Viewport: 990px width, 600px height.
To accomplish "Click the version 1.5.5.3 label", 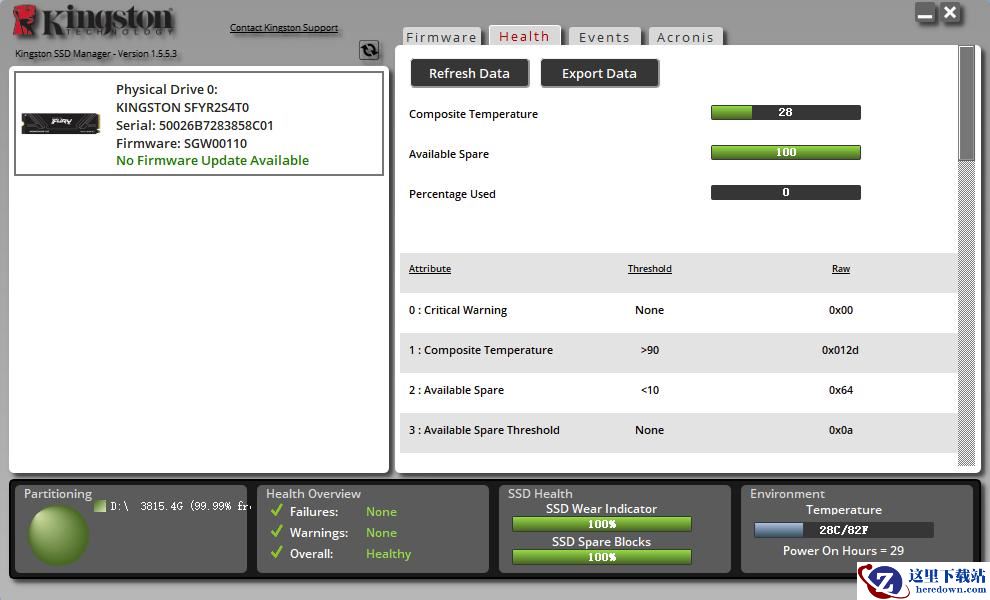I will click(96, 54).
